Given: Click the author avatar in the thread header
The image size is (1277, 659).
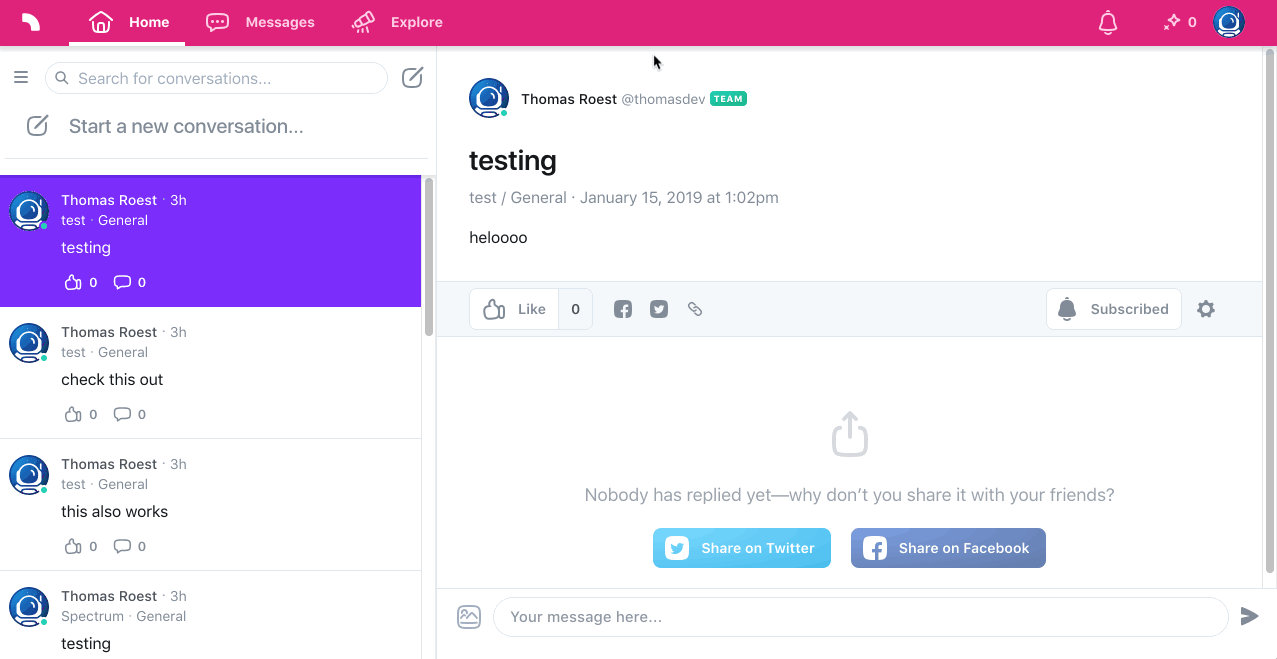Looking at the screenshot, I should click(489, 98).
